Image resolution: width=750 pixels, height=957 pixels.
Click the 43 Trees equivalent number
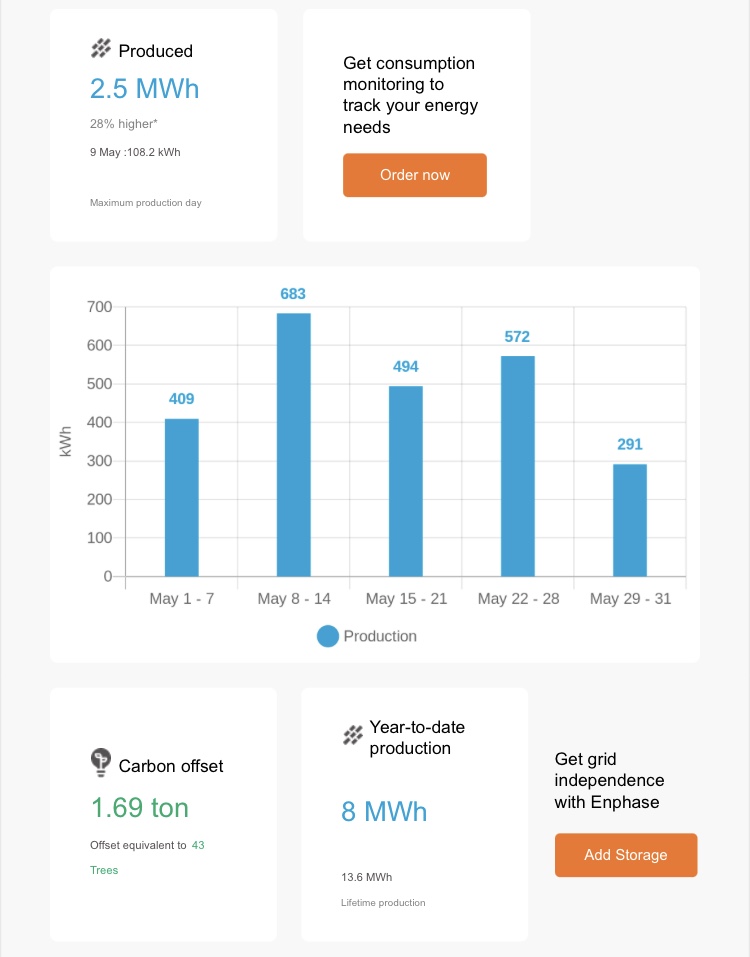coord(198,845)
